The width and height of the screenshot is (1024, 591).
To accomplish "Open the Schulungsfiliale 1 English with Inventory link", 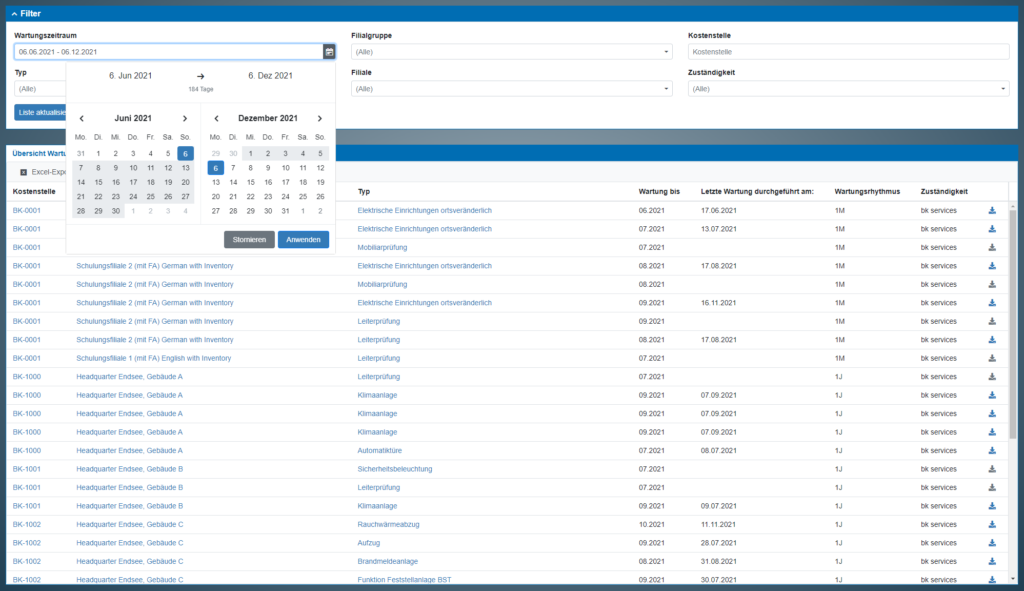I will [153, 358].
